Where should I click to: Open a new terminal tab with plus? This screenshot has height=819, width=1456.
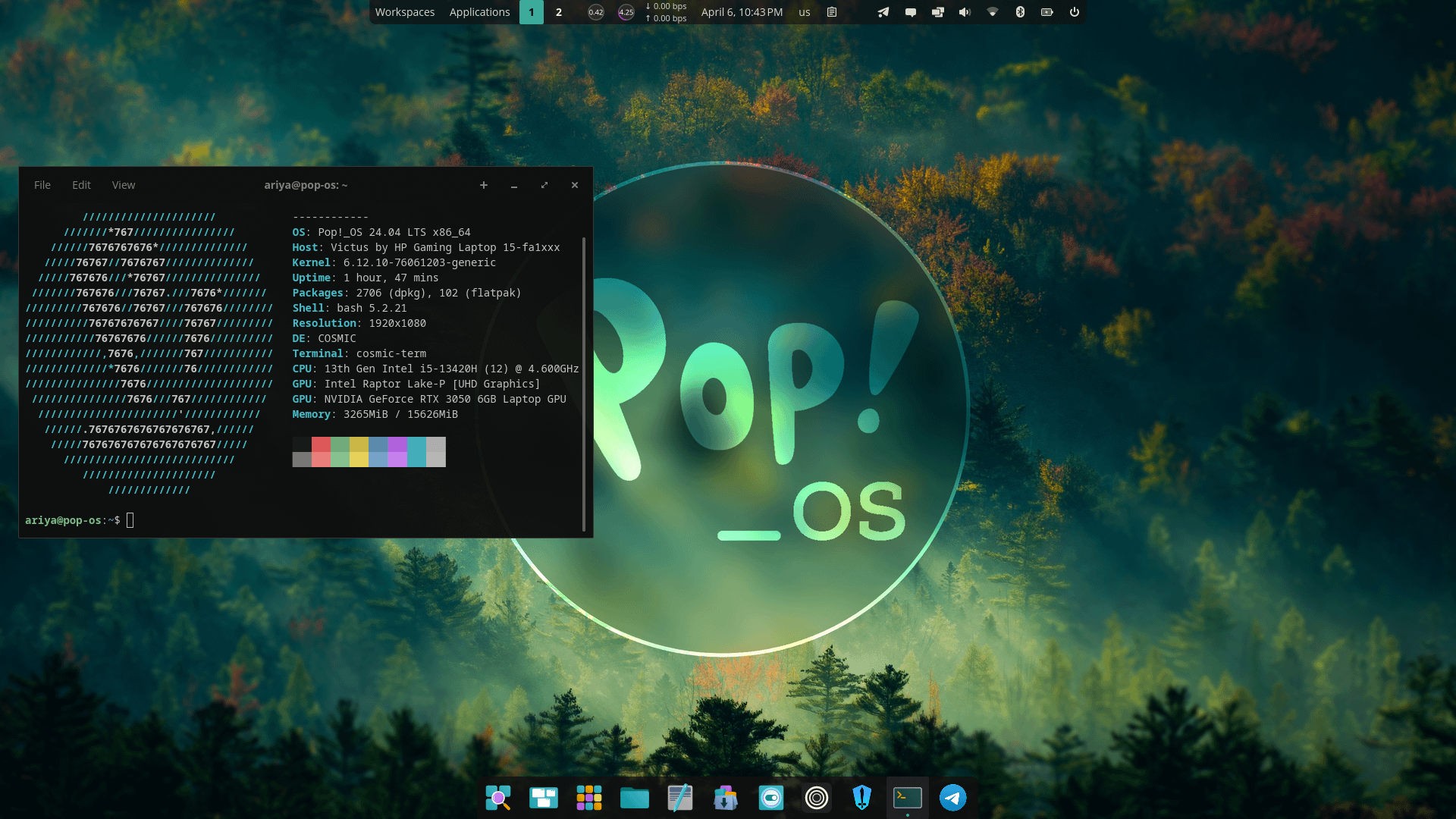[483, 185]
